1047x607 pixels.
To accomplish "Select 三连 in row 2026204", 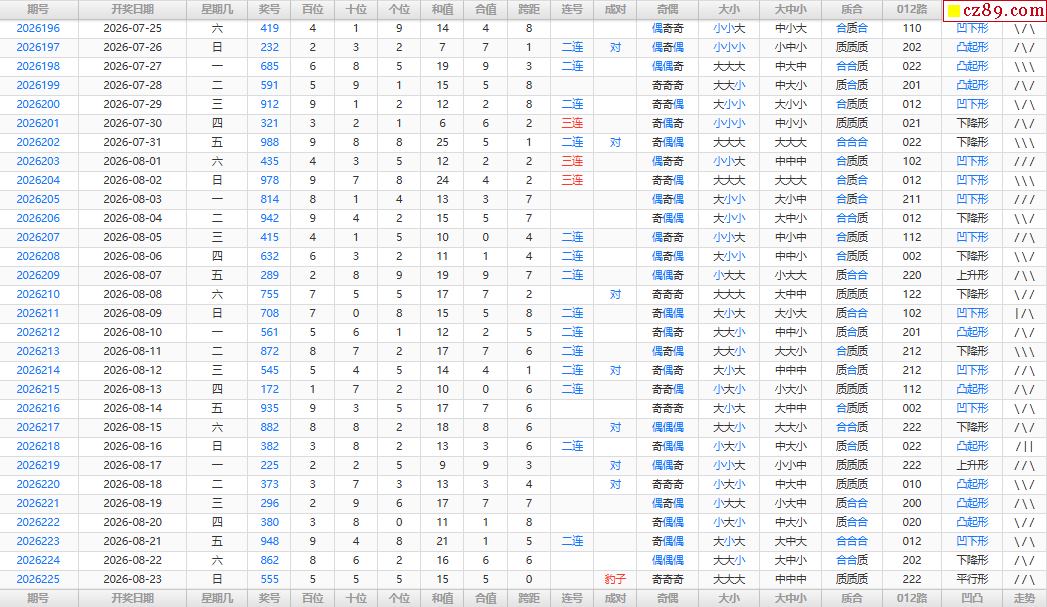I will point(572,180).
